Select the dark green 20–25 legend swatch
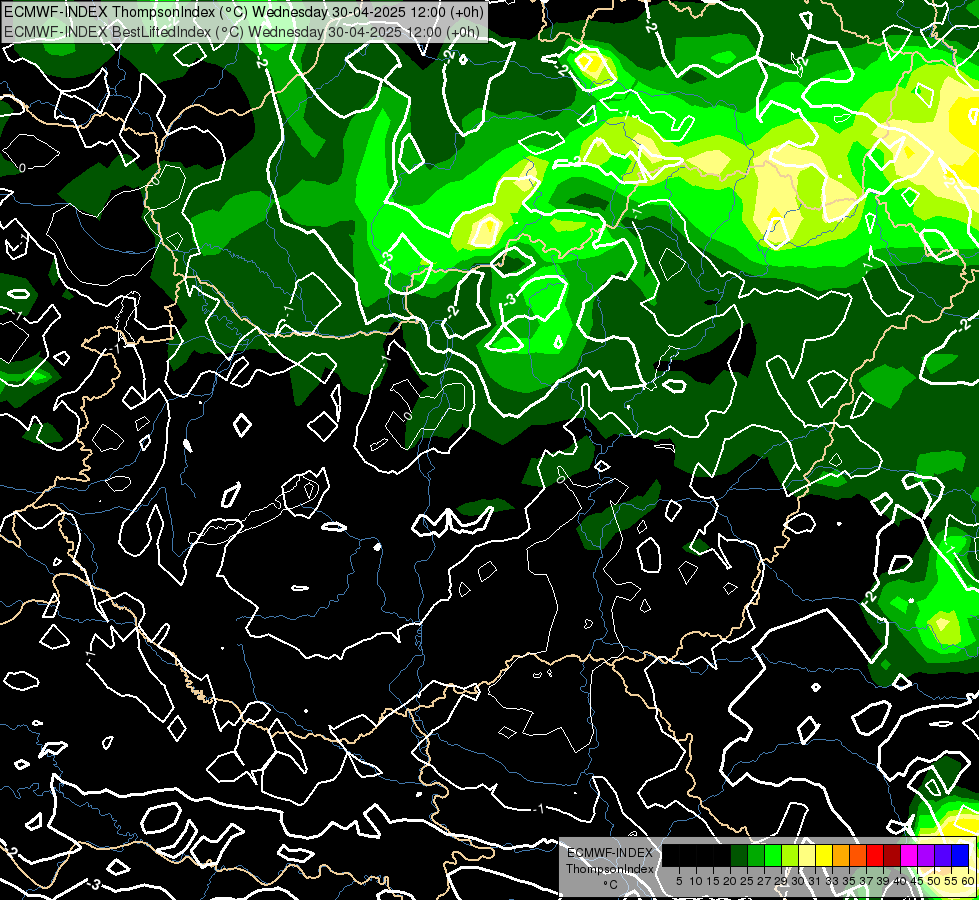Viewport: 979px width, 900px height. click(x=739, y=855)
